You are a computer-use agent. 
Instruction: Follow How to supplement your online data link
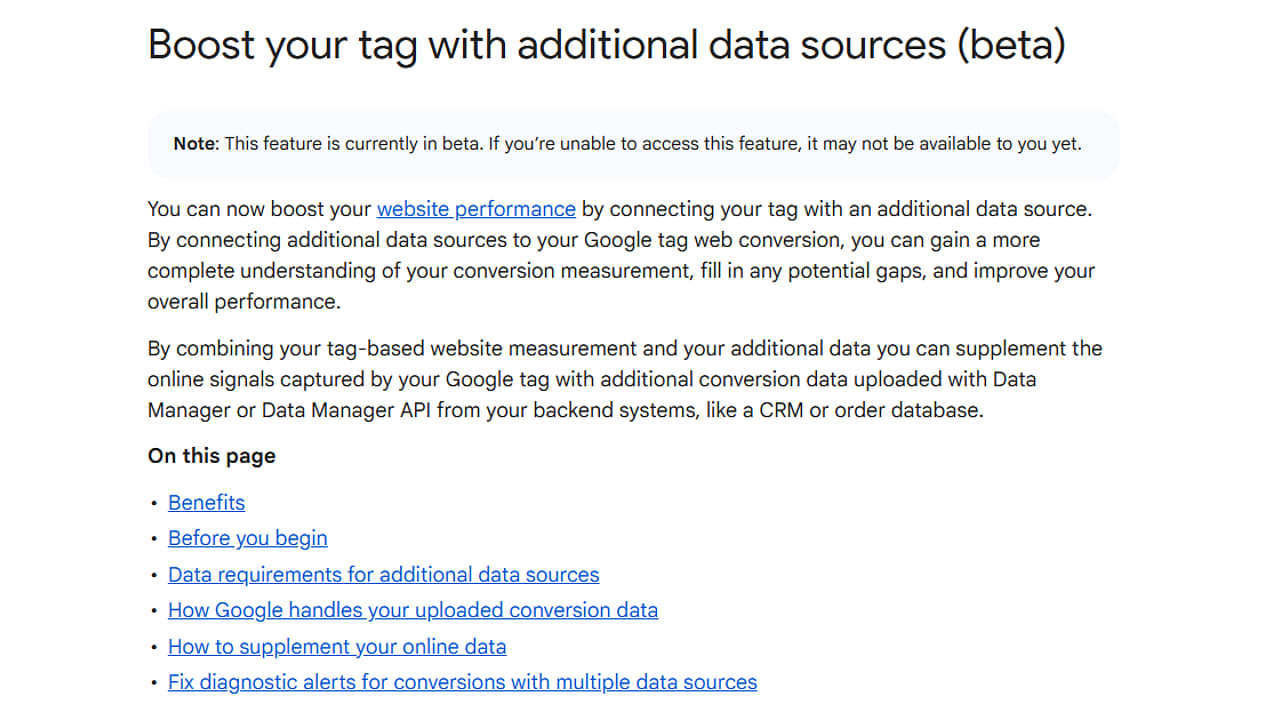point(337,646)
